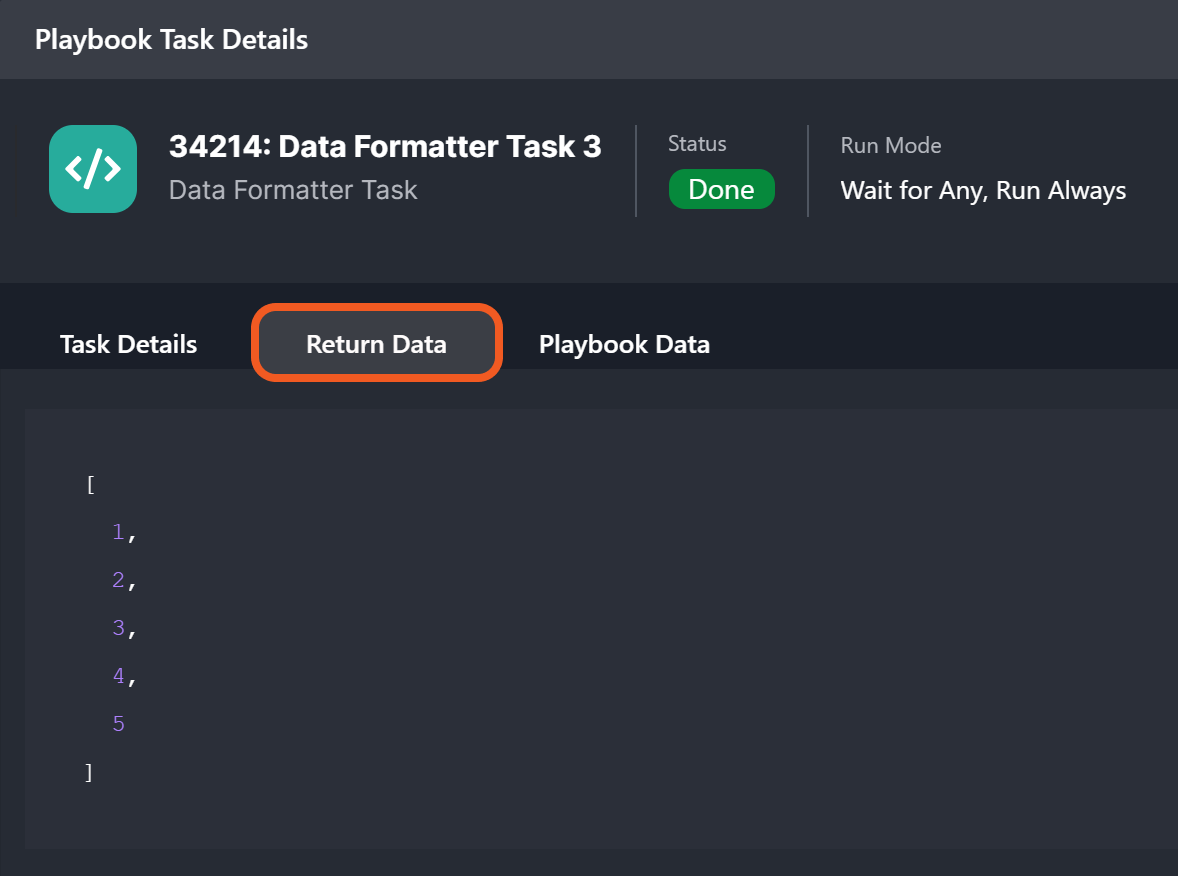1178x876 pixels.
Task: Click the empty area of the JSON output panel
Action: [x=650, y=630]
